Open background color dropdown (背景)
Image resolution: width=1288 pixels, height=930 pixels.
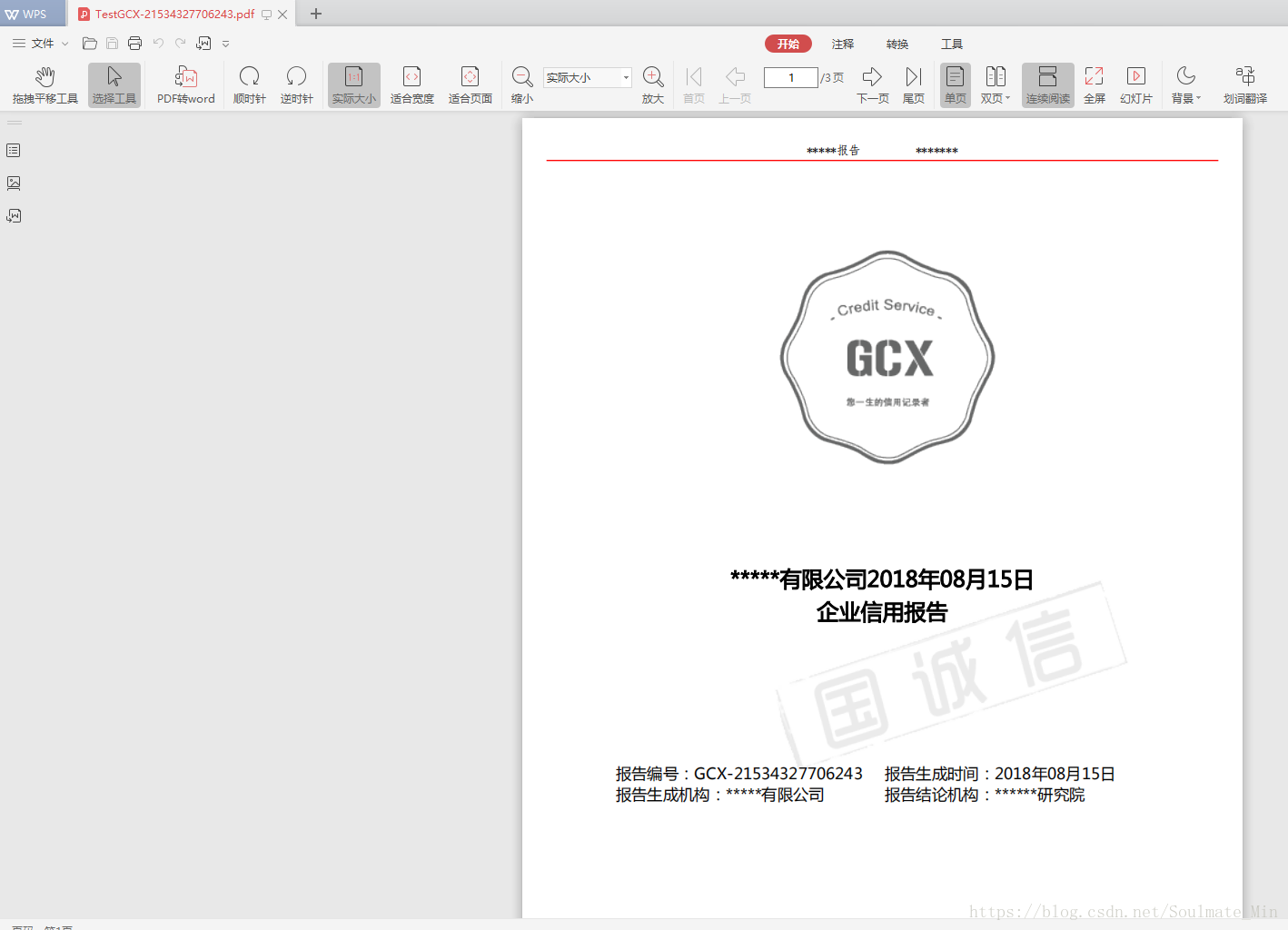click(x=1185, y=85)
